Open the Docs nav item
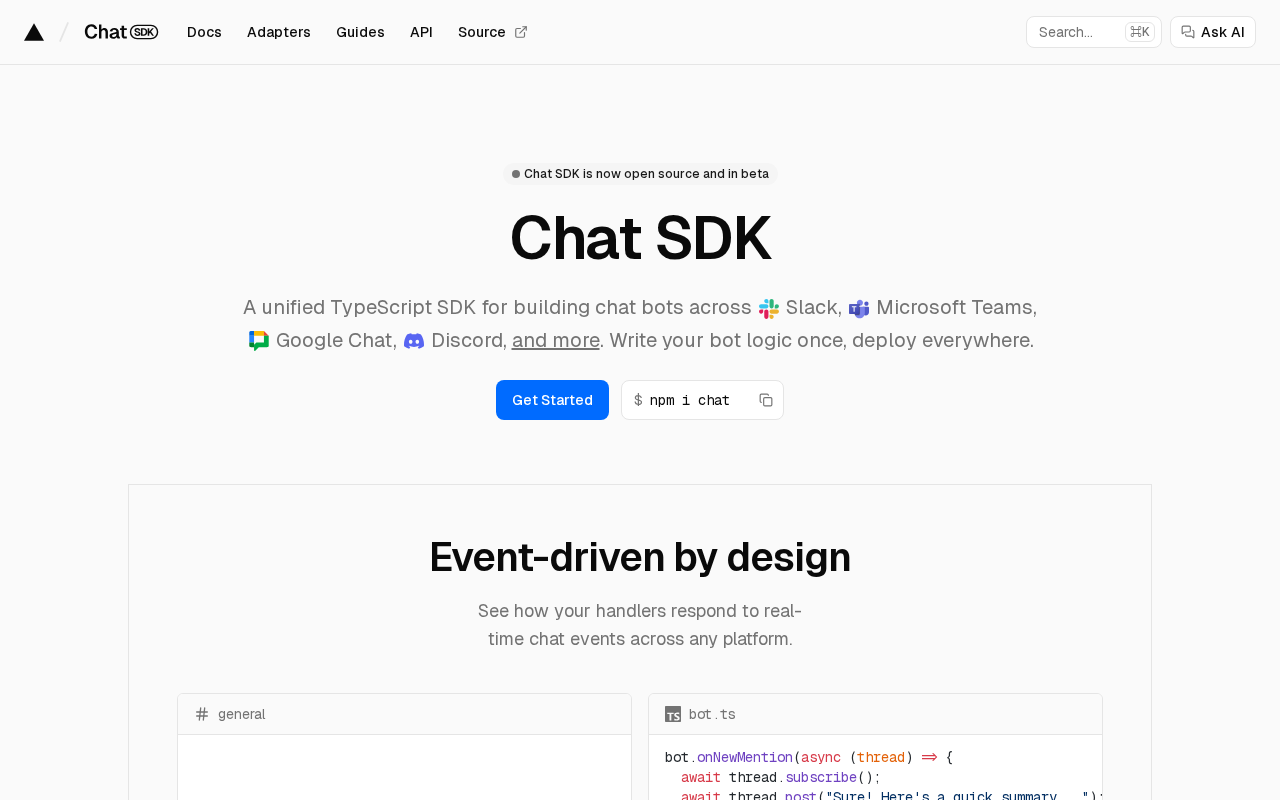 tap(204, 32)
